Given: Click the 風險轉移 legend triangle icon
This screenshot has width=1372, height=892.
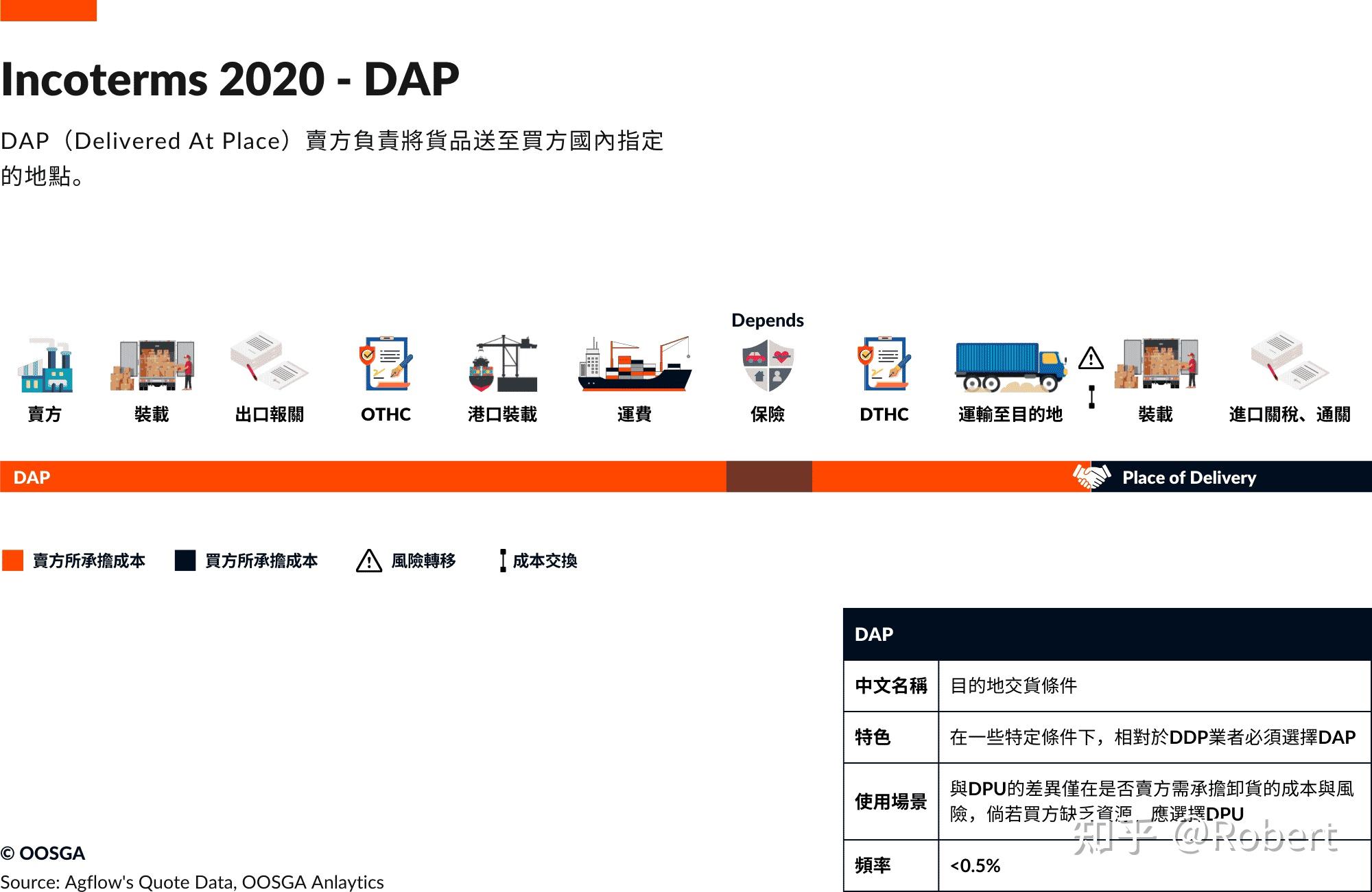Looking at the screenshot, I should point(369,561).
